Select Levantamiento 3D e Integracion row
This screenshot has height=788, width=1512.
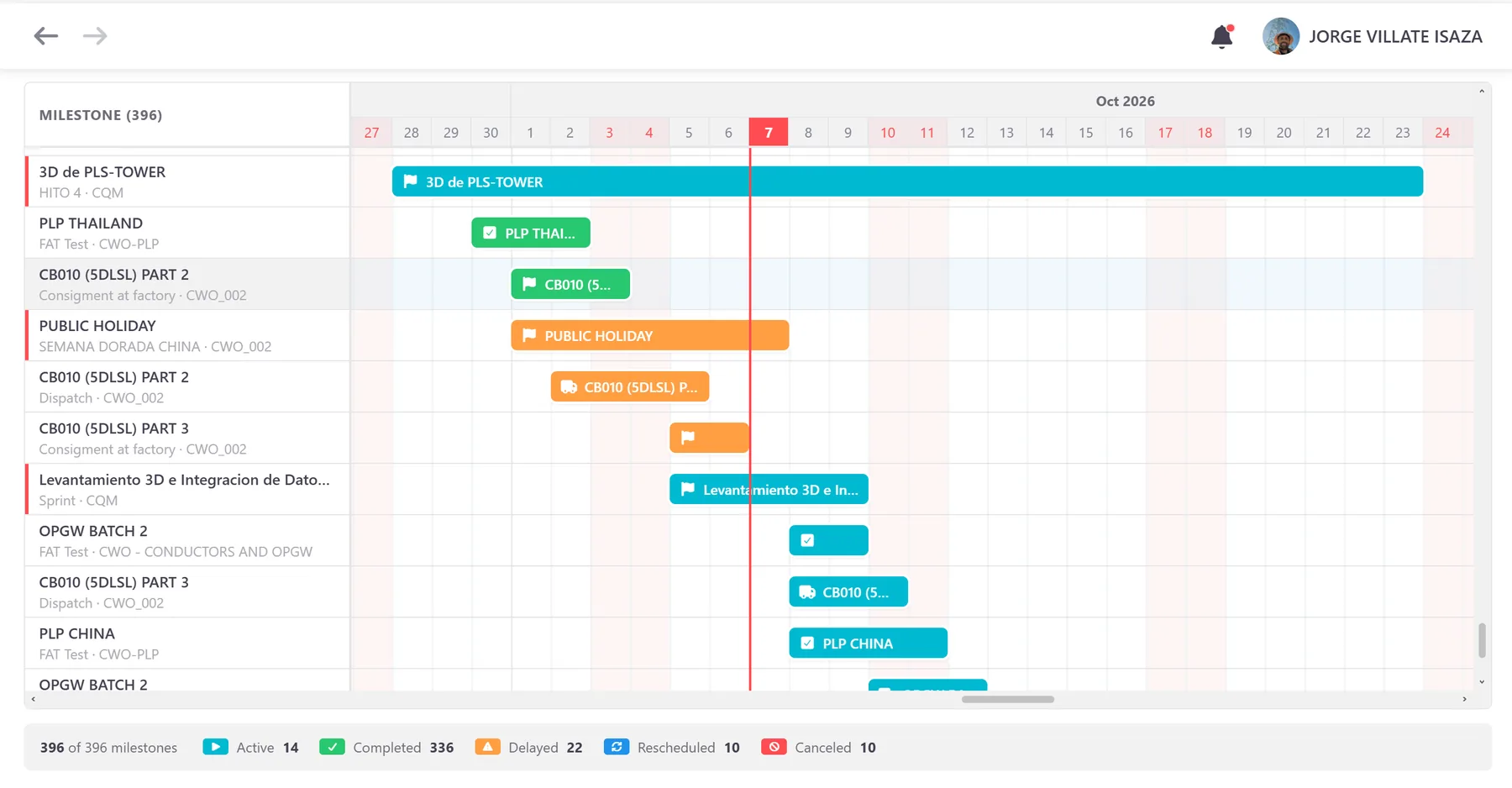pyautogui.click(x=187, y=489)
